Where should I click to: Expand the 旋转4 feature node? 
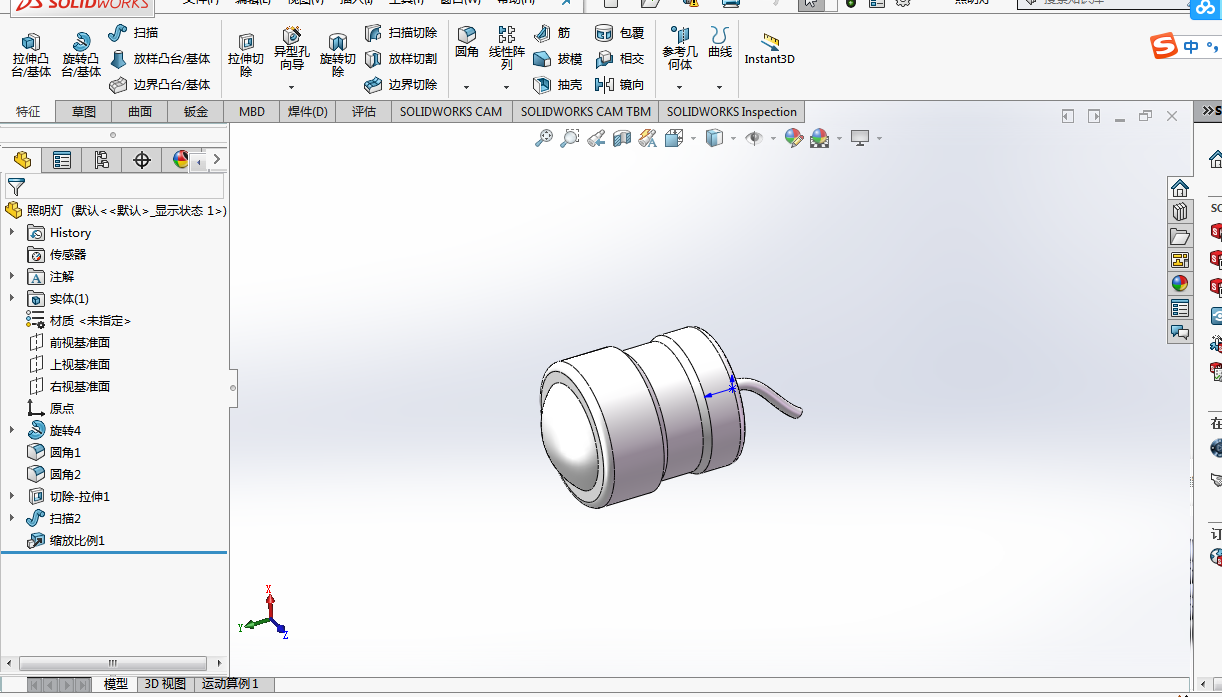tap(12, 430)
